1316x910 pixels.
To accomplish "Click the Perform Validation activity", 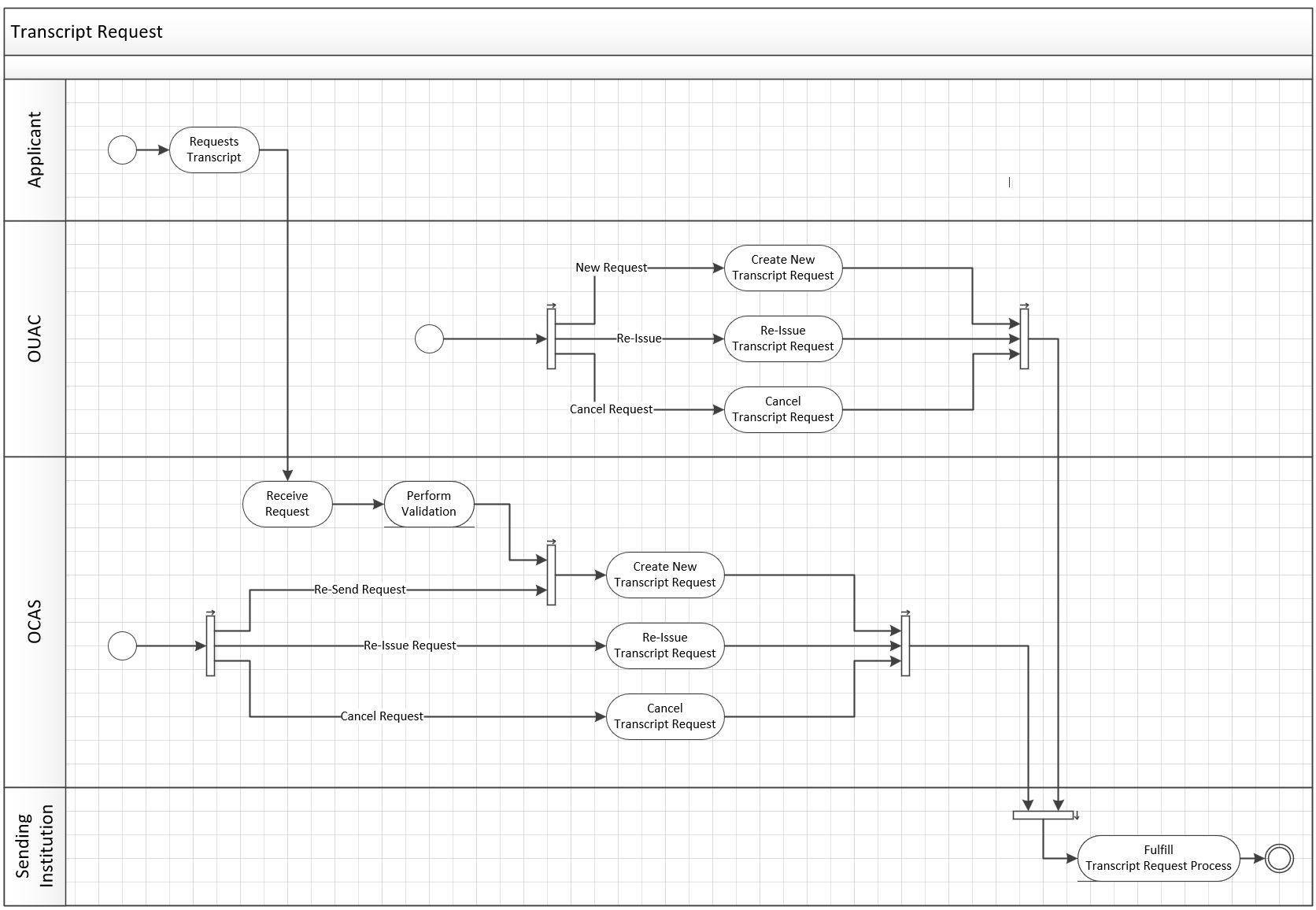I will click(x=429, y=504).
